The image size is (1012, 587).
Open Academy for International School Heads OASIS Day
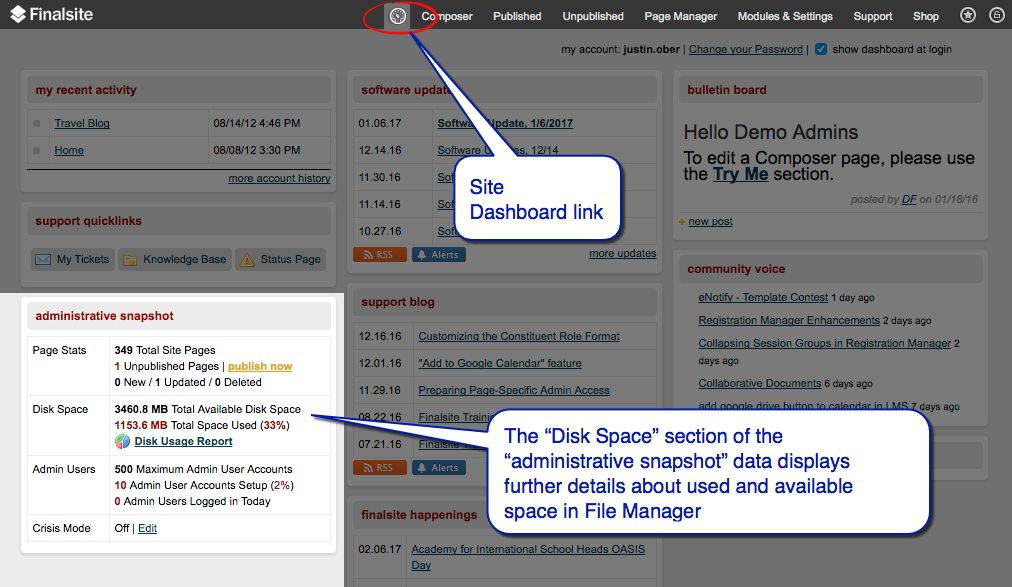pos(528,557)
